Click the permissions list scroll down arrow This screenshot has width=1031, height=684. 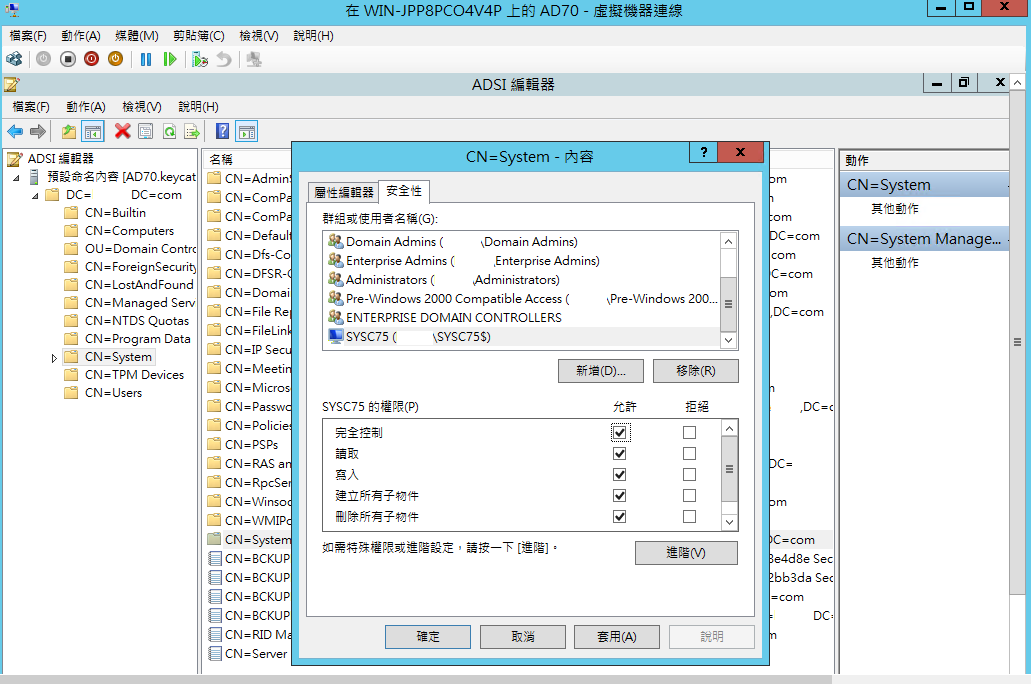[729, 523]
